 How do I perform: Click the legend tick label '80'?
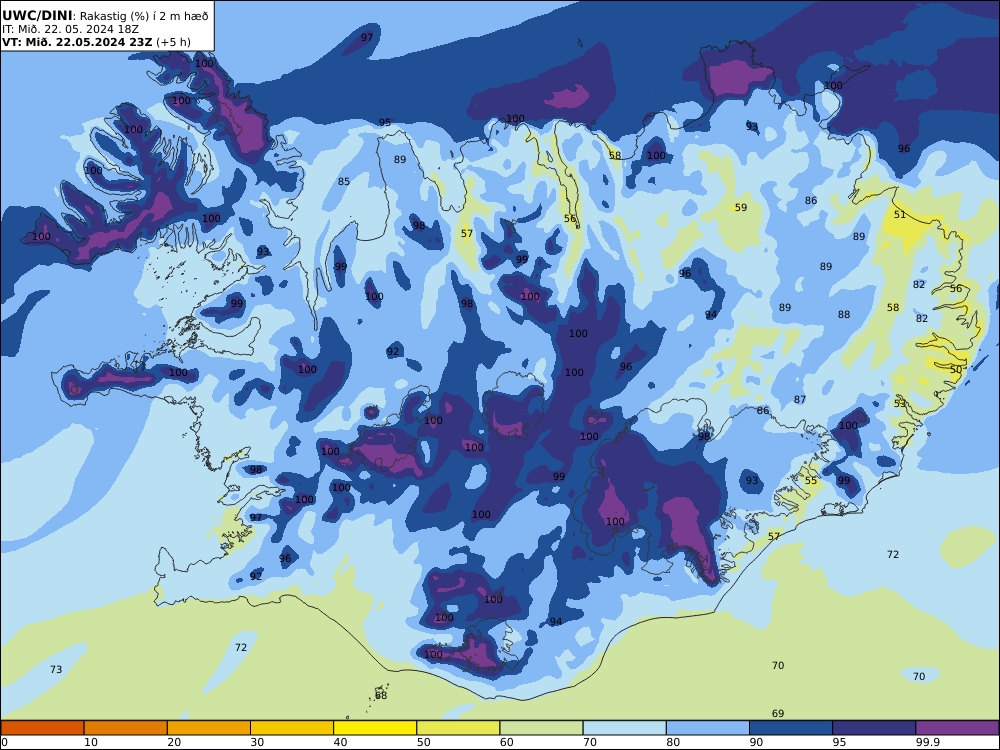(673, 742)
